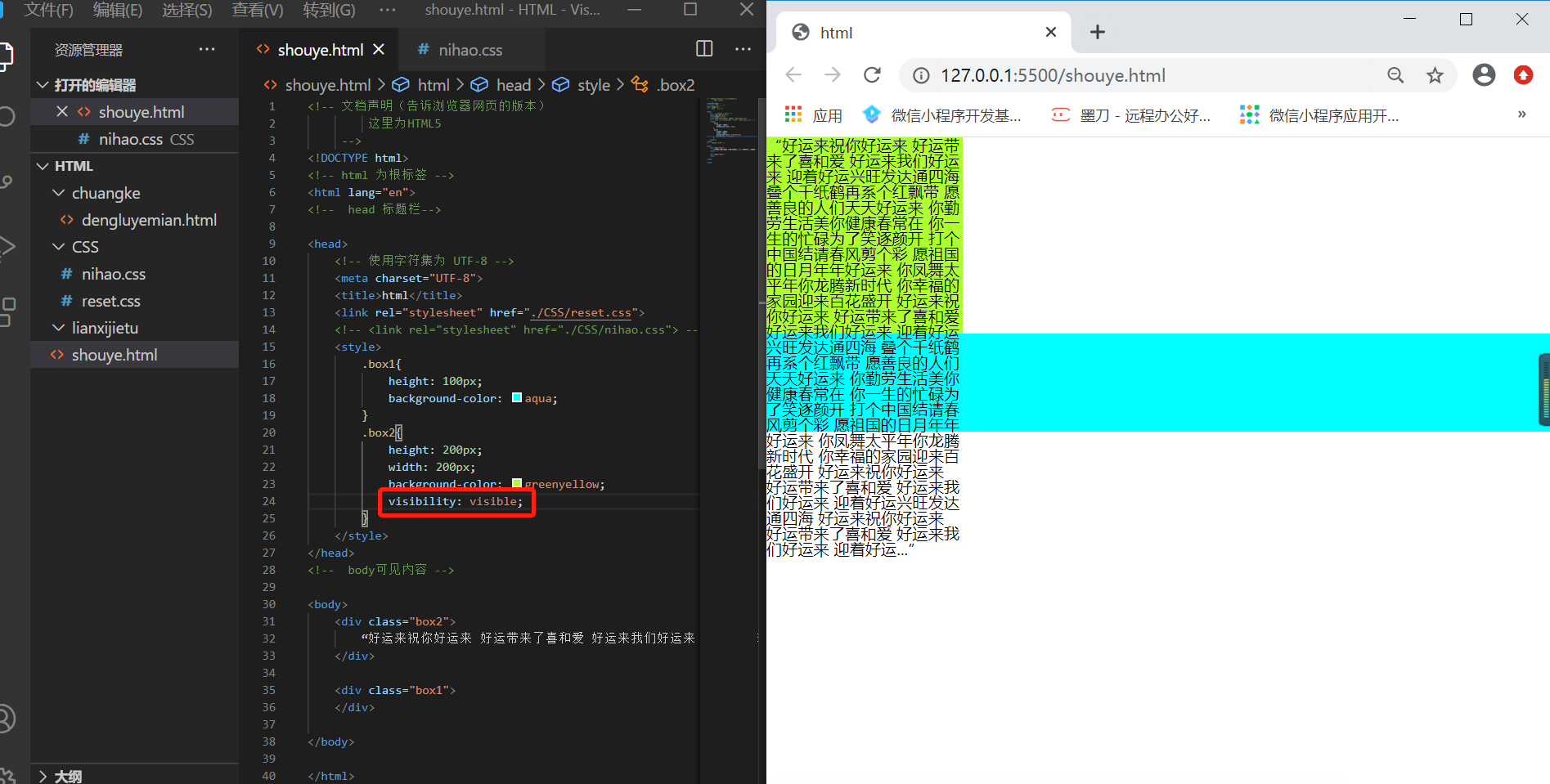This screenshot has width=1550, height=784.
Task: Click the greenyellow color swatch in code
Action: tap(517, 483)
